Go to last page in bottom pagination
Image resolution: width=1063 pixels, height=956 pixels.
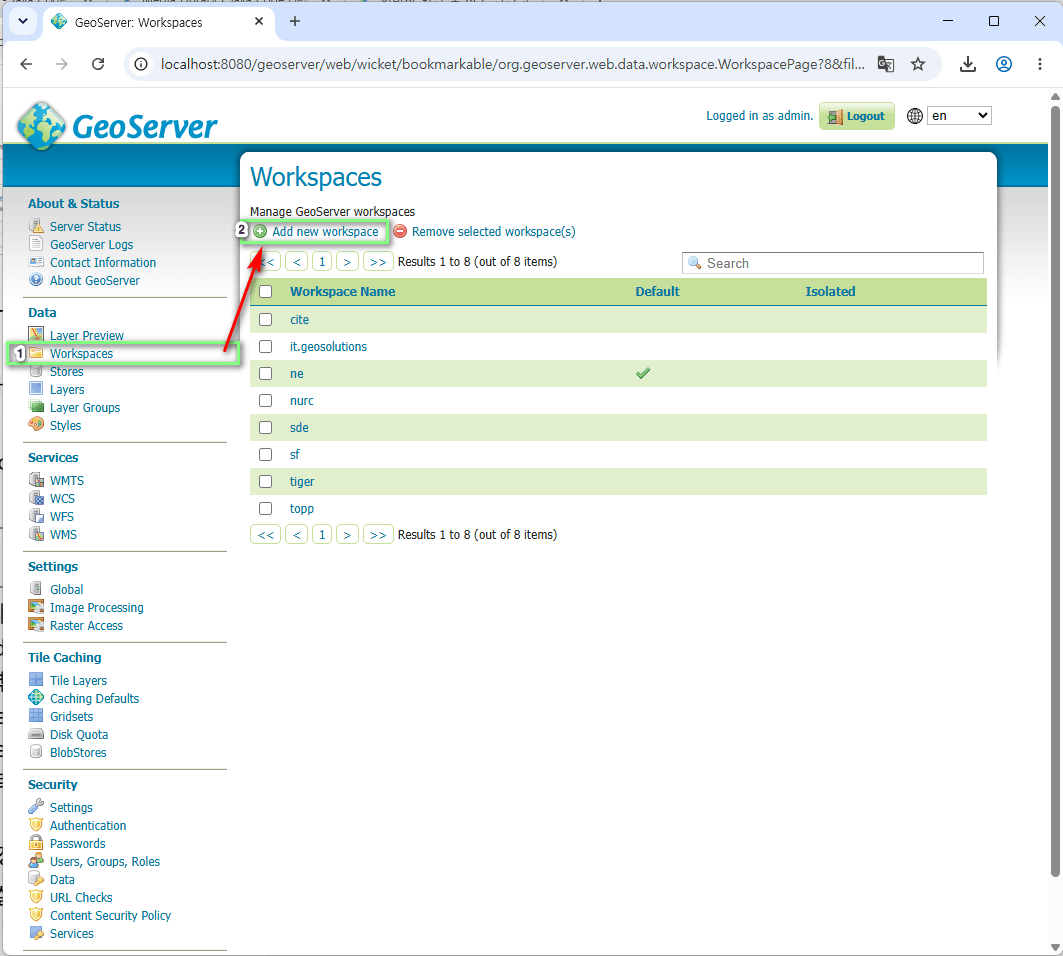[378, 535]
